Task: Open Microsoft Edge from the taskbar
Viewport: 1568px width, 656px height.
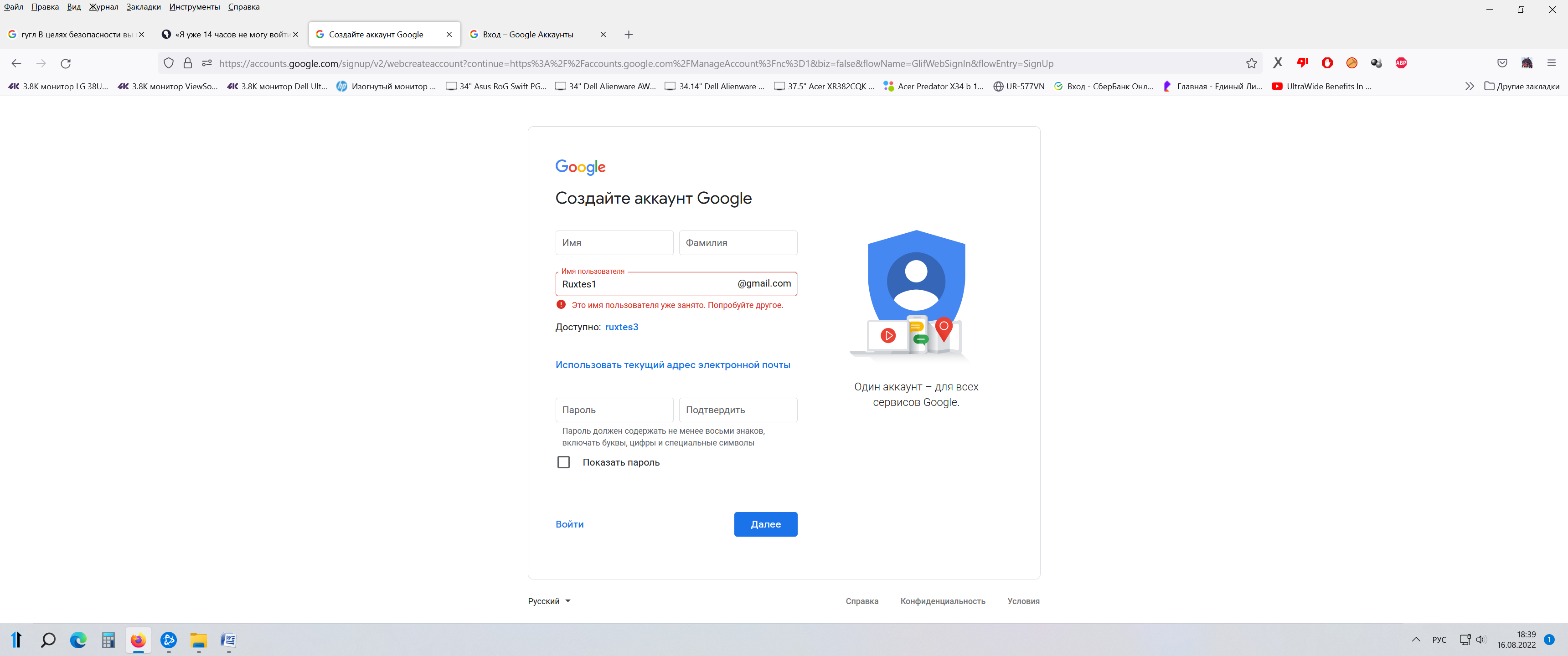Action: [x=78, y=640]
